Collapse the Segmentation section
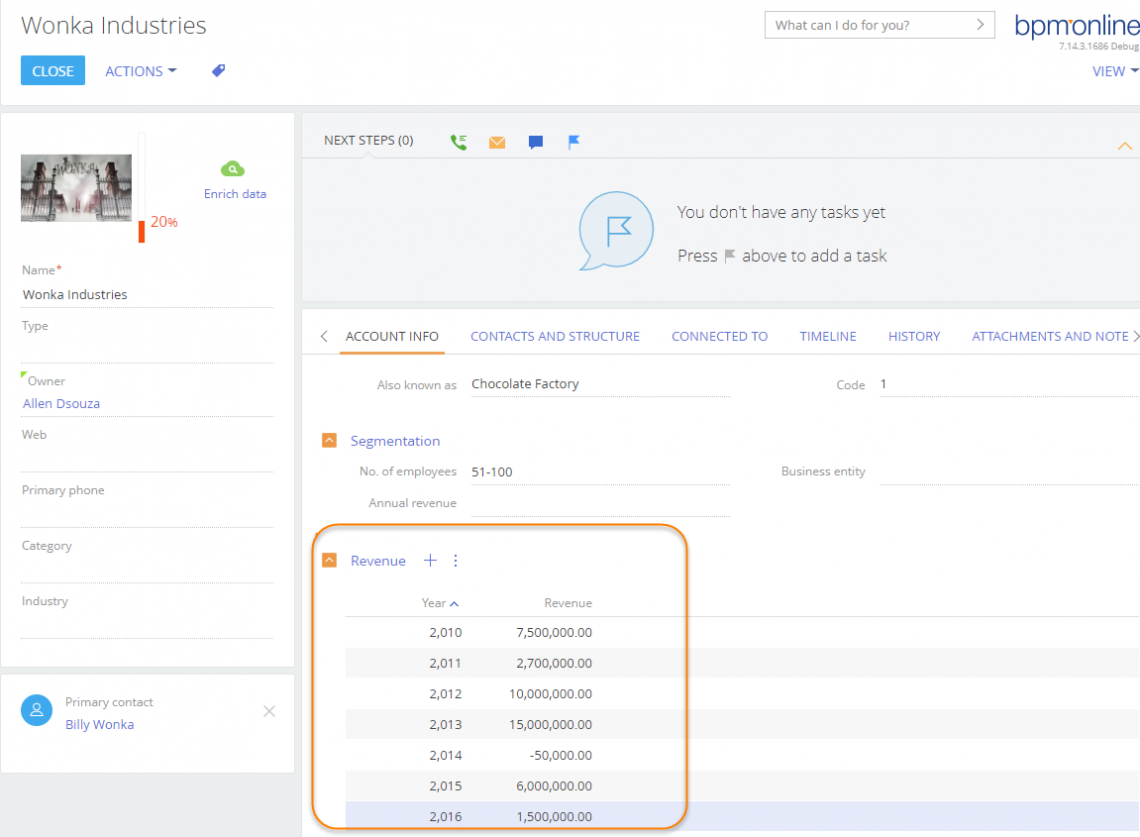This screenshot has height=837, width=1140. (329, 441)
